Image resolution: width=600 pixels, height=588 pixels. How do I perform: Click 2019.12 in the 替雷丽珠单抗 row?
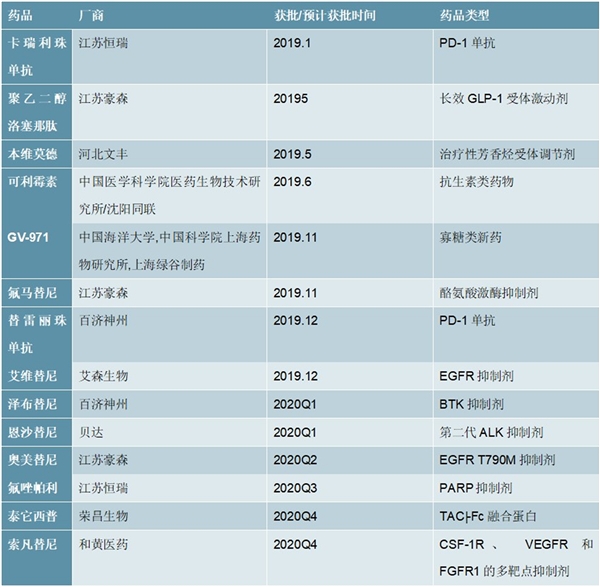295,321
